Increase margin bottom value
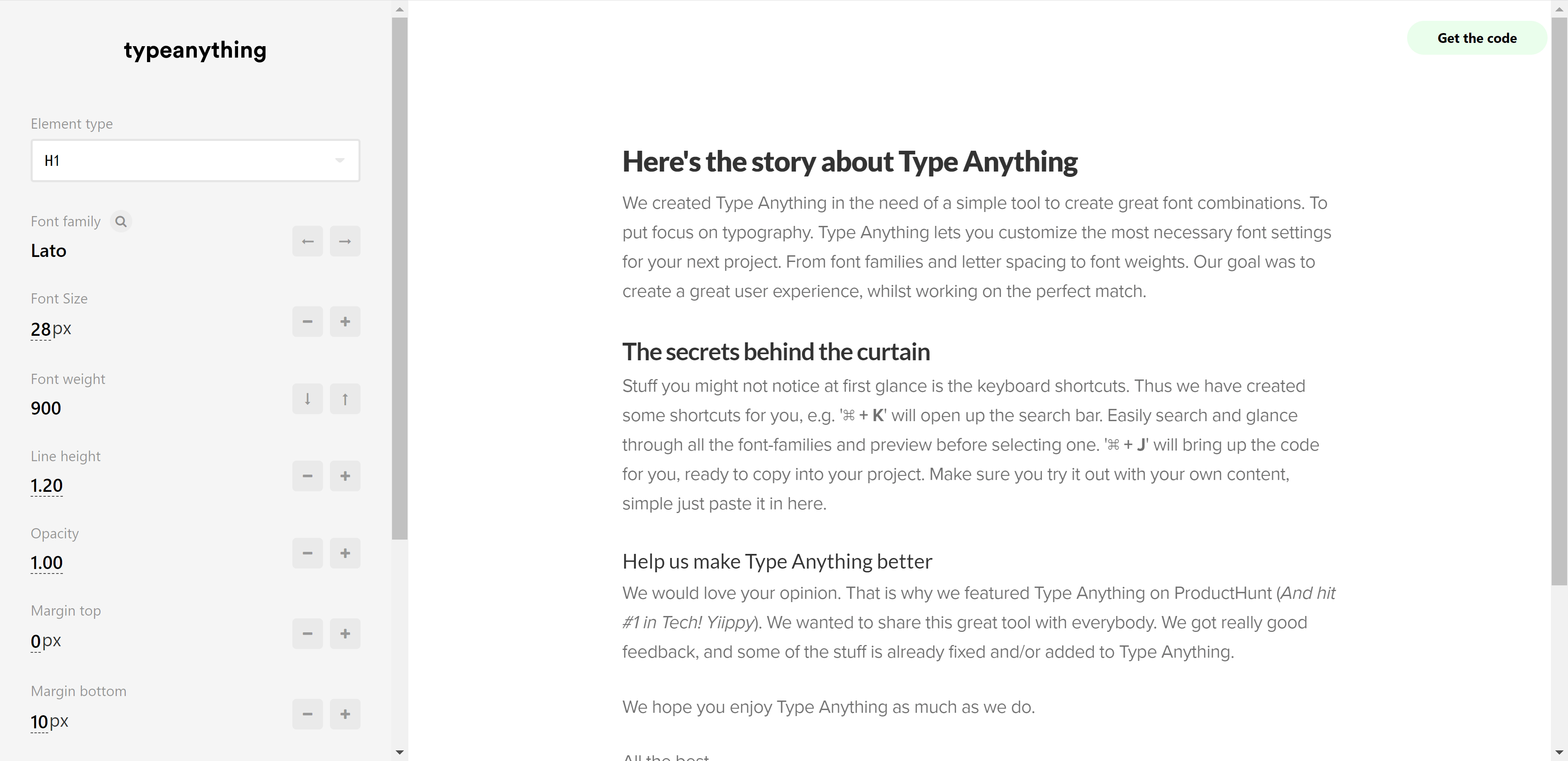1568x761 pixels. [x=345, y=714]
